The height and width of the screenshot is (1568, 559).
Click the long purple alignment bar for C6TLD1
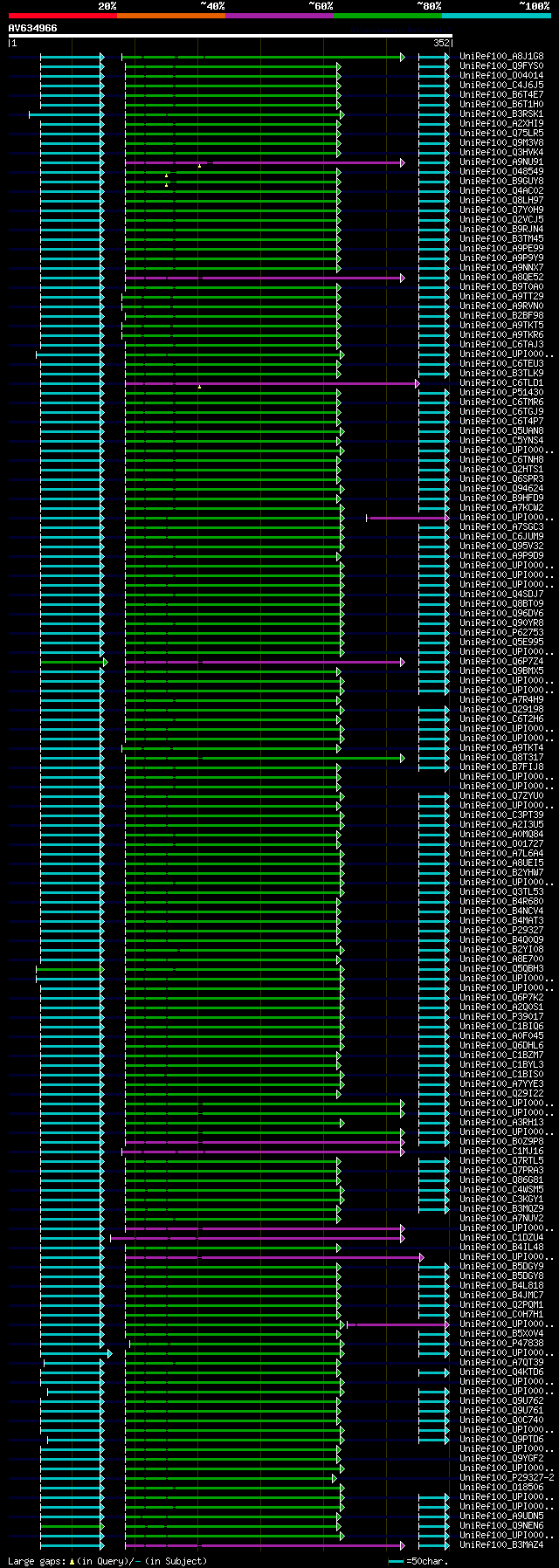(x=273, y=383)
